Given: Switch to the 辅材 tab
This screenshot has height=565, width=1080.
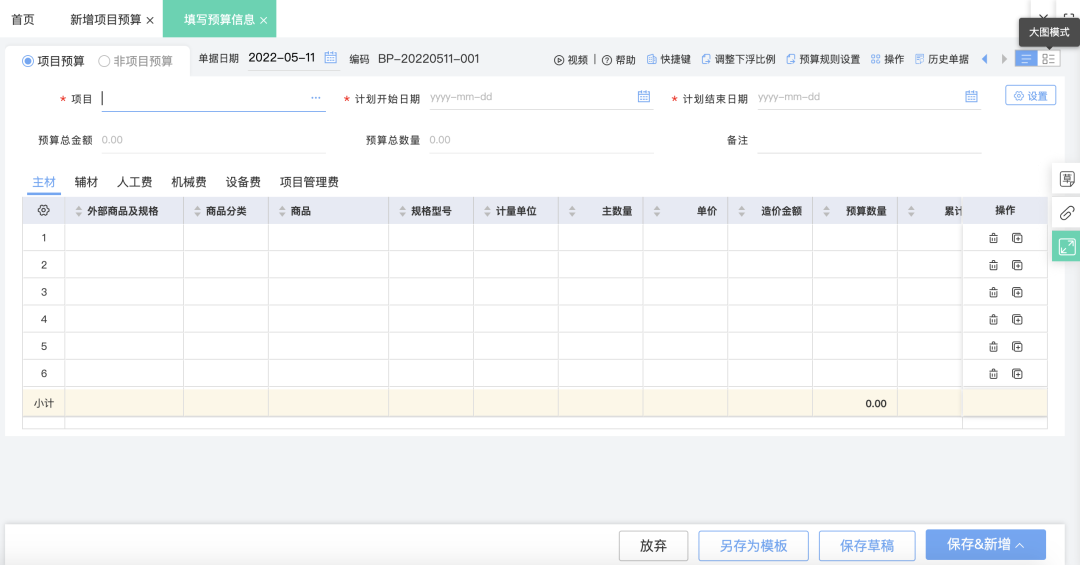Looking at the screenshot, I should (x=86, y=182).
